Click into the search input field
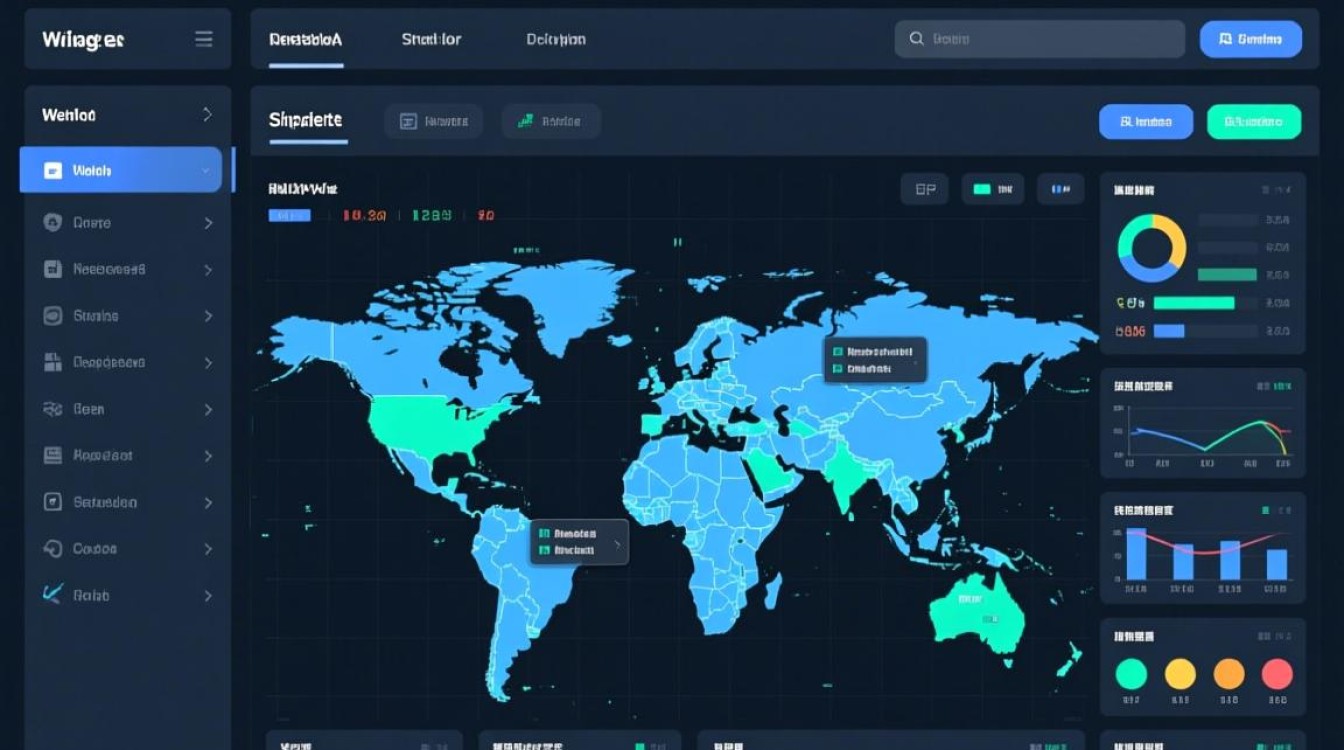Viewport: 1344px width, 750px height. (1040, 39)
